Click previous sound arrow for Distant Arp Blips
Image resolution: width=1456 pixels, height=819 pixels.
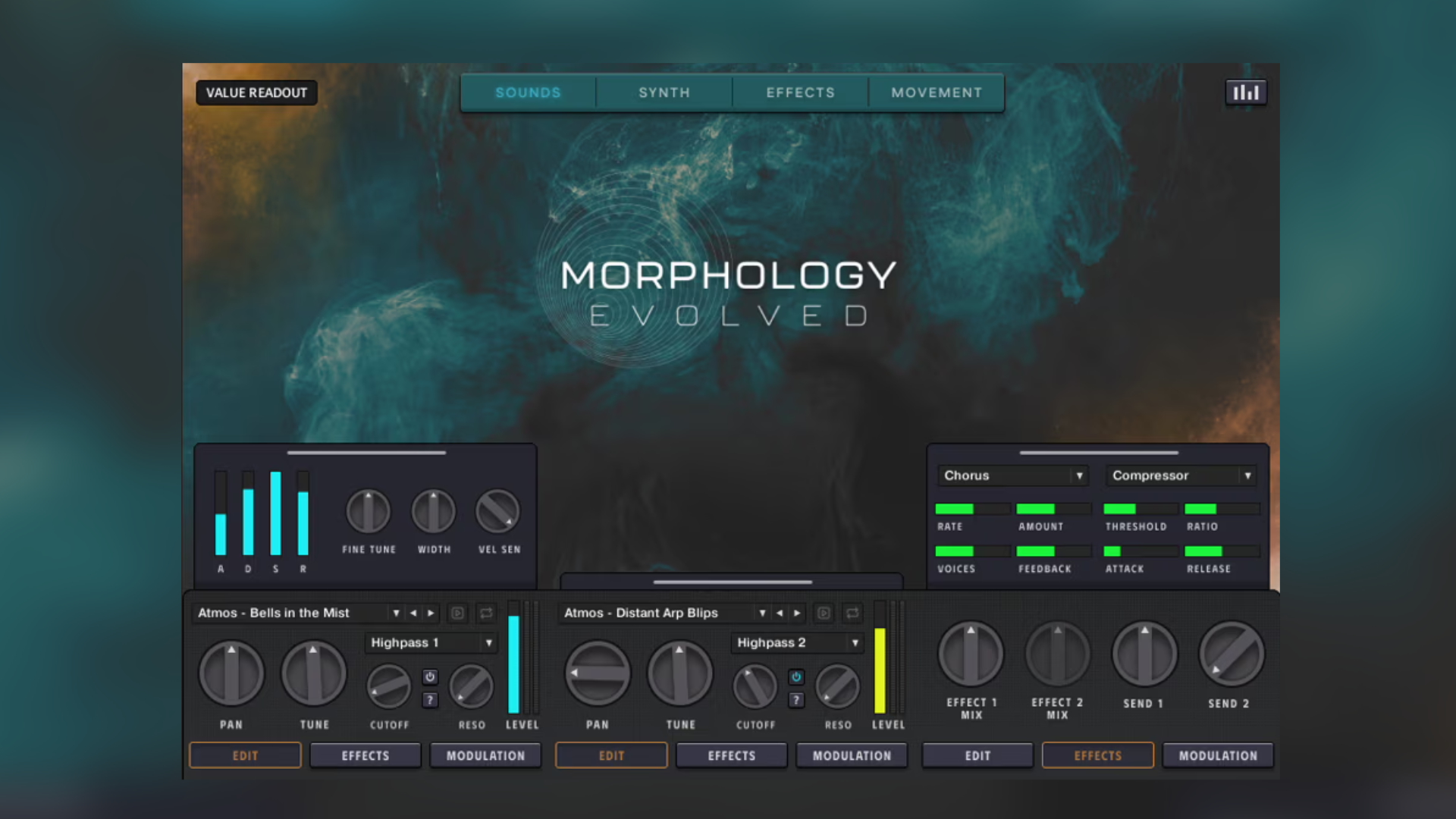[780, 613]
